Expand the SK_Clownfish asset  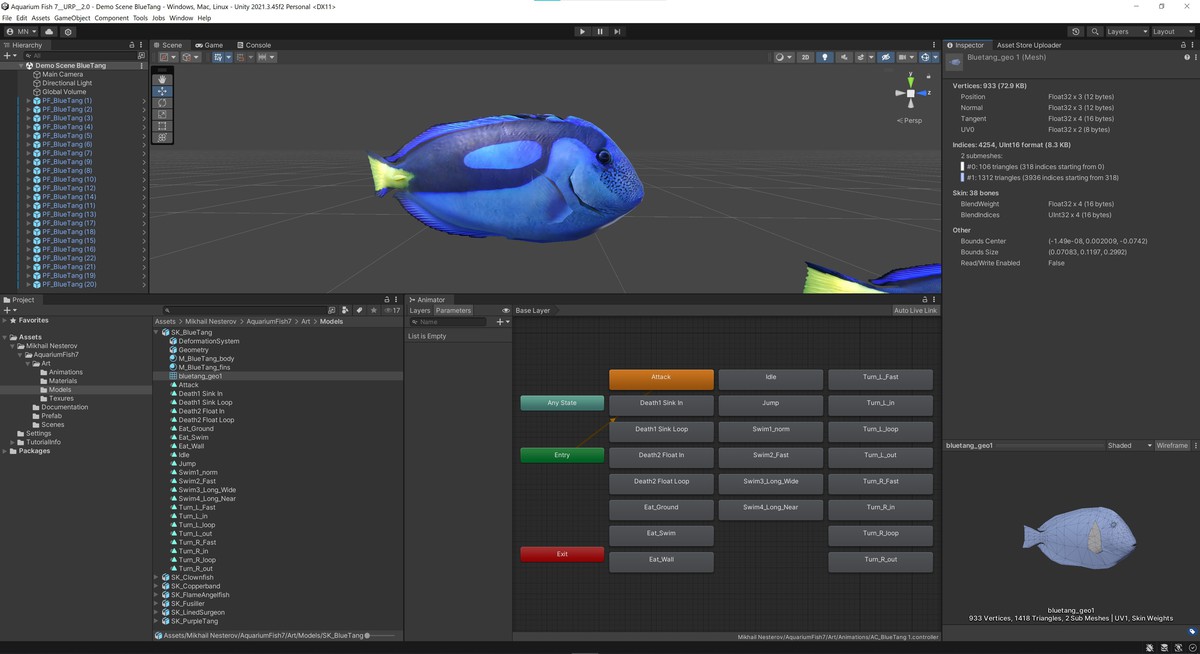click(x=157, y=577)
